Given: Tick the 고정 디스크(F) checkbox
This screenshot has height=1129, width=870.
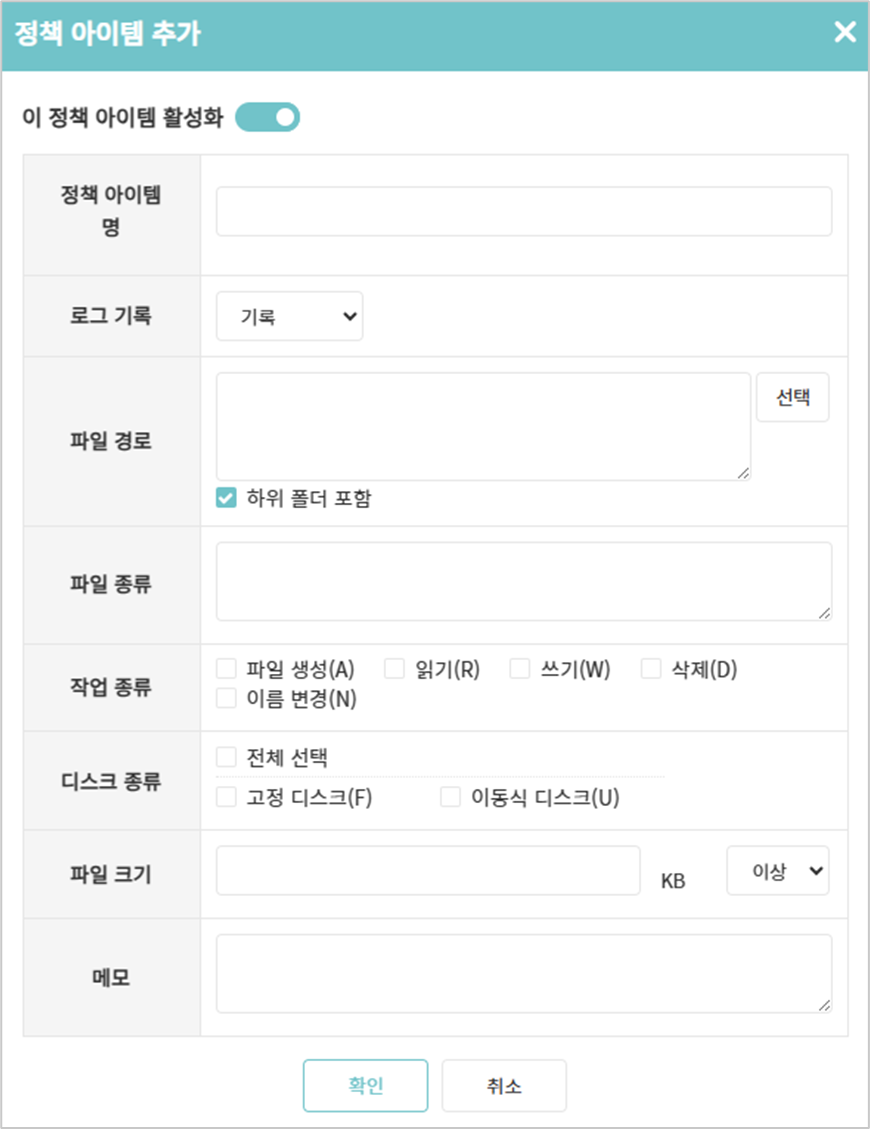Looking at the screenshot, I should point(226,797).
